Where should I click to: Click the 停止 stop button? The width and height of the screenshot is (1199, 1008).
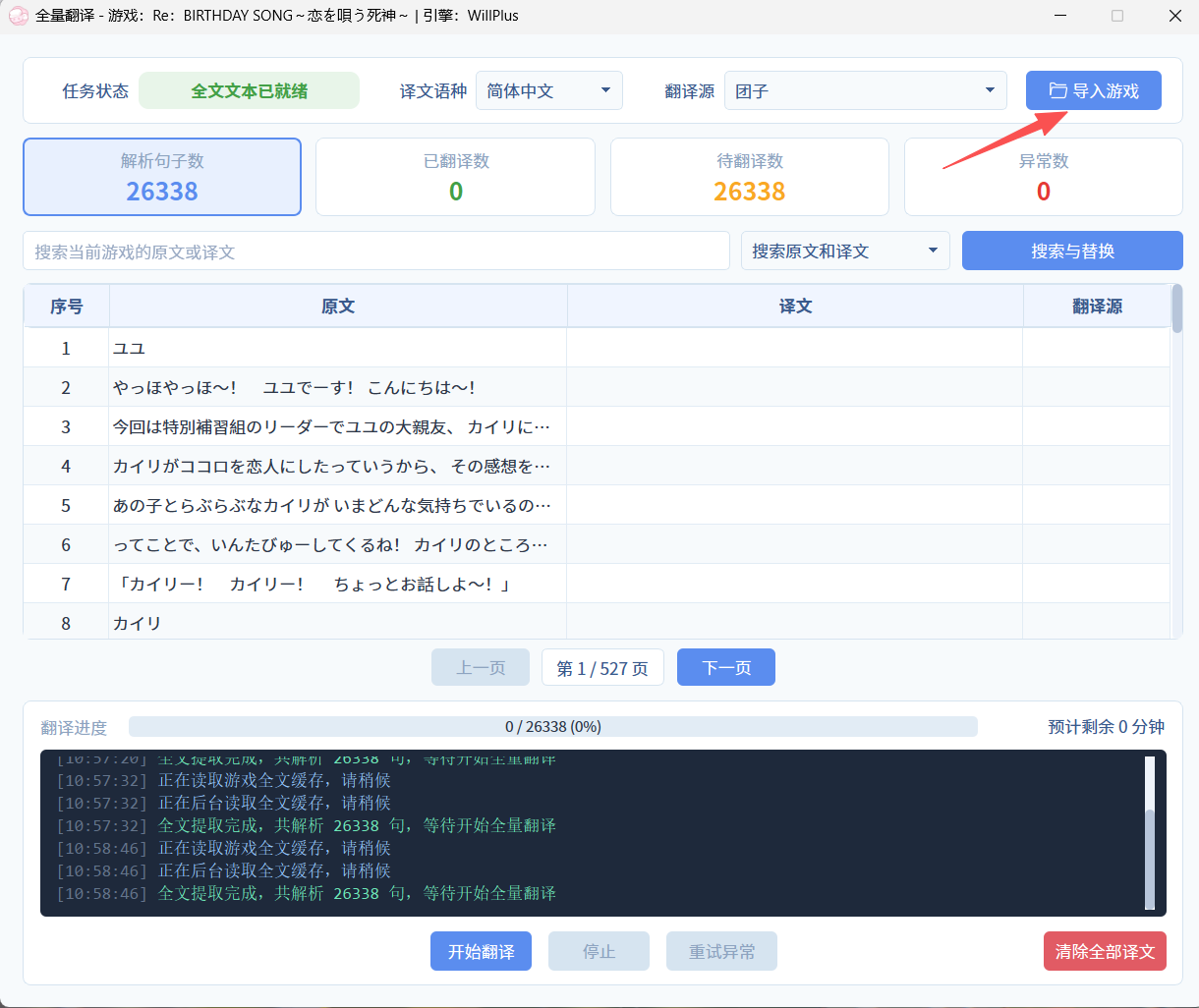599,951
